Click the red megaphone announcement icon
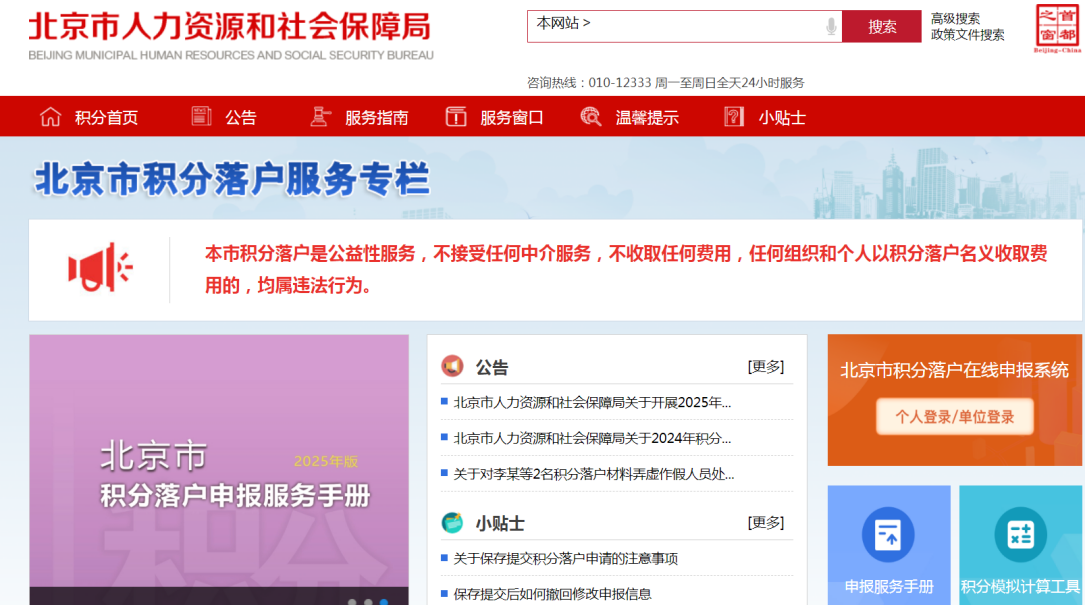1085x605 pixels. pos(100,268)
